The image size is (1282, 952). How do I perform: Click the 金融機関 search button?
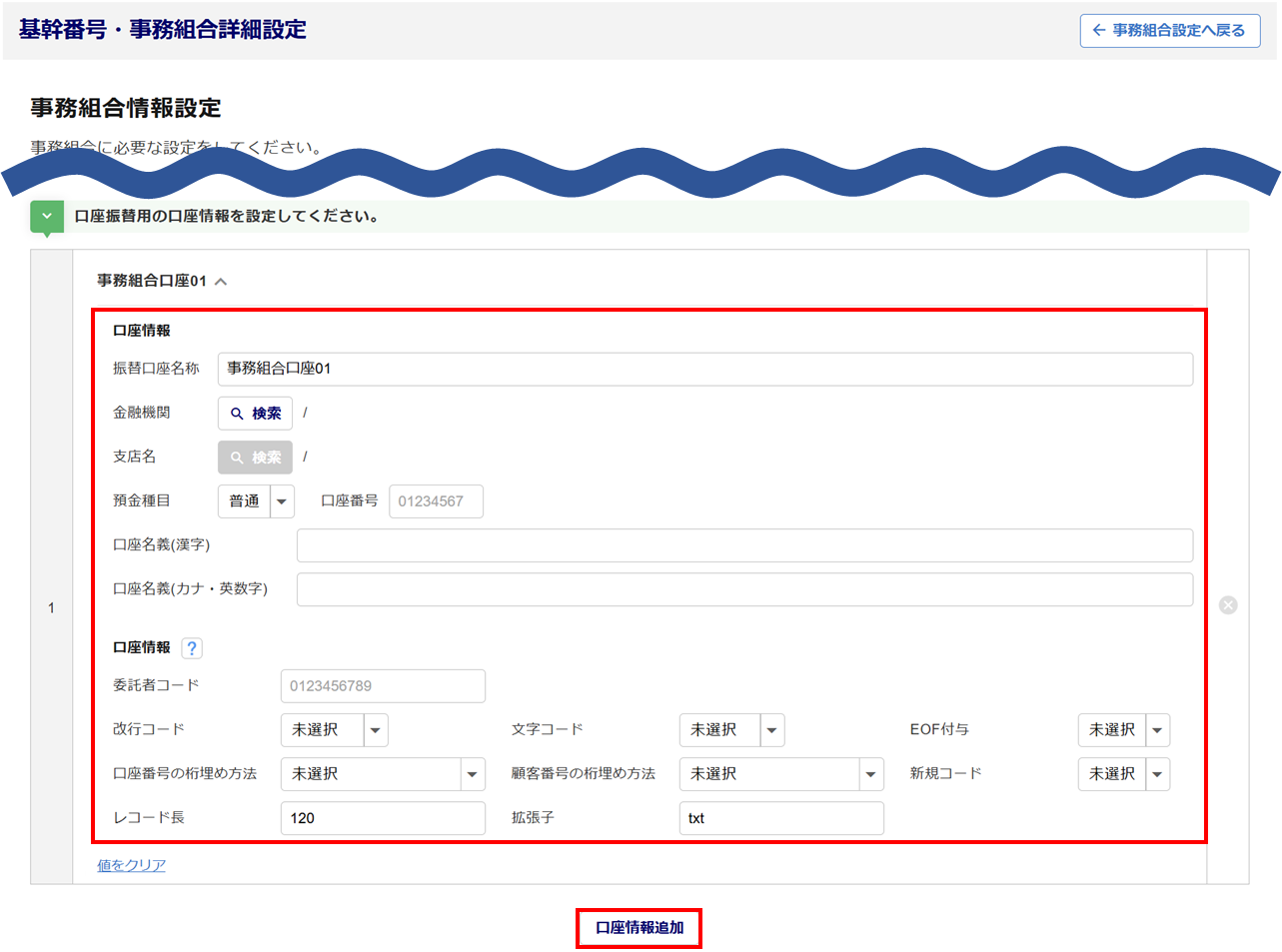click(255, 414)
